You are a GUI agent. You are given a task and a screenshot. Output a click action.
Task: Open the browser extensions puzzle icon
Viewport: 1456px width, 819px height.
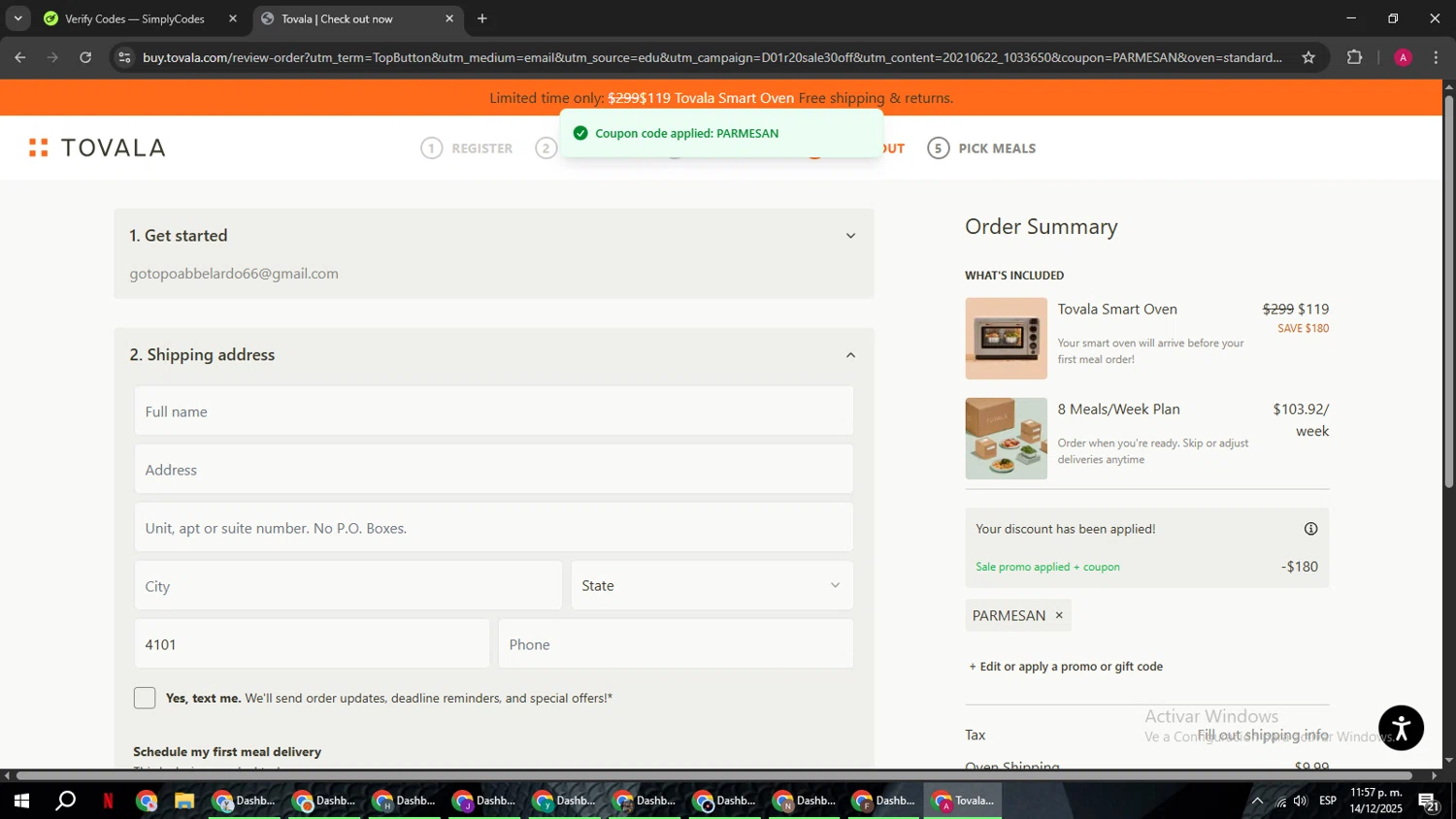(x=1355, y=57)
